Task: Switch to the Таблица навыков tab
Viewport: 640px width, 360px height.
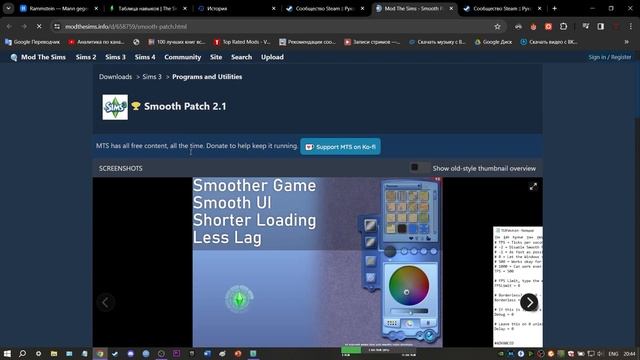Action: pyautogui.click(x=147, y=8)
